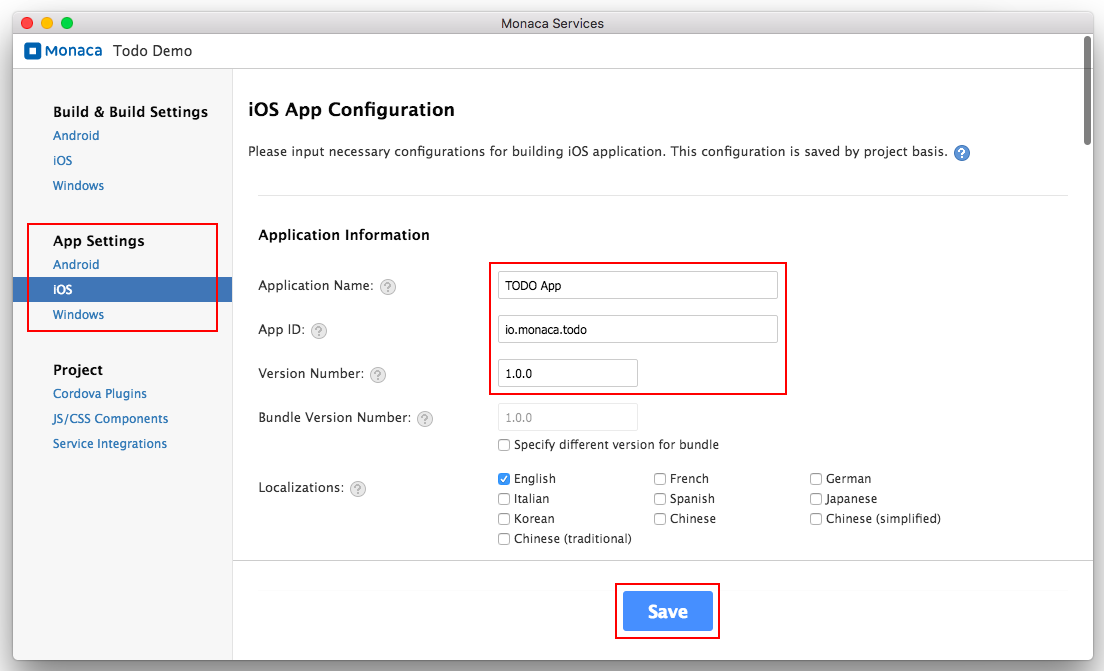Enable 'Specify different version for bundle' checkbox

504,445
